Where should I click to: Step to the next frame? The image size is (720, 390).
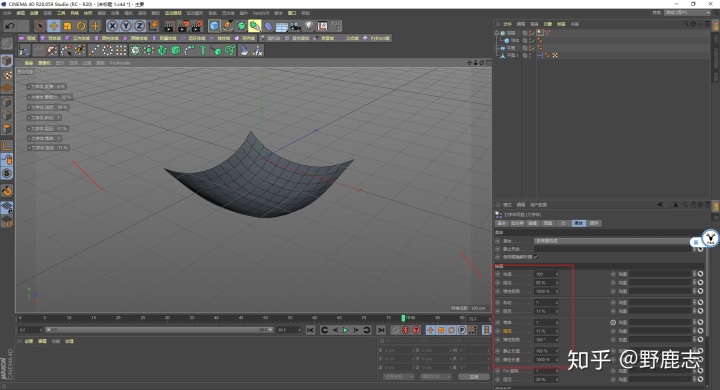point(356,330)
